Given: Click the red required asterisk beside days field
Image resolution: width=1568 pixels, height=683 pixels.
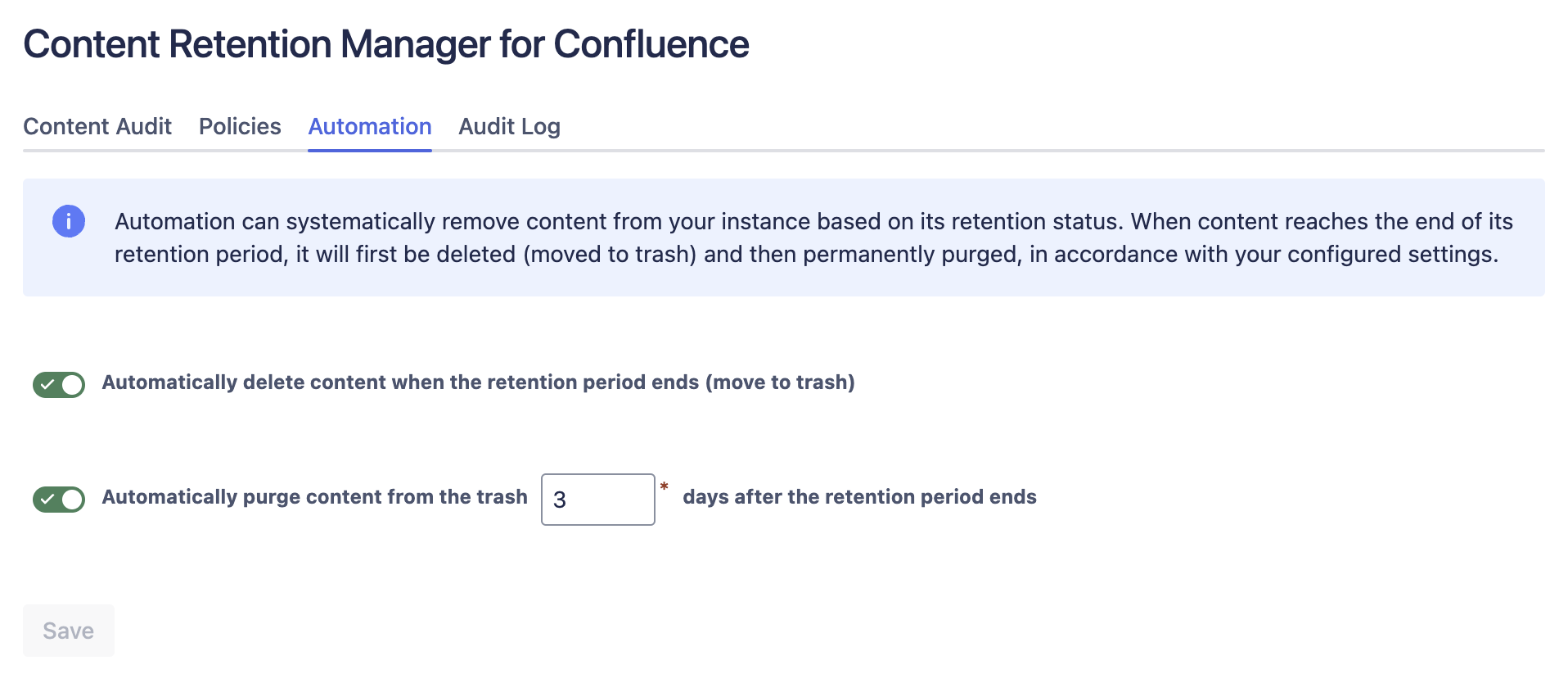Looking at the screenshot, I should point(665,487).
